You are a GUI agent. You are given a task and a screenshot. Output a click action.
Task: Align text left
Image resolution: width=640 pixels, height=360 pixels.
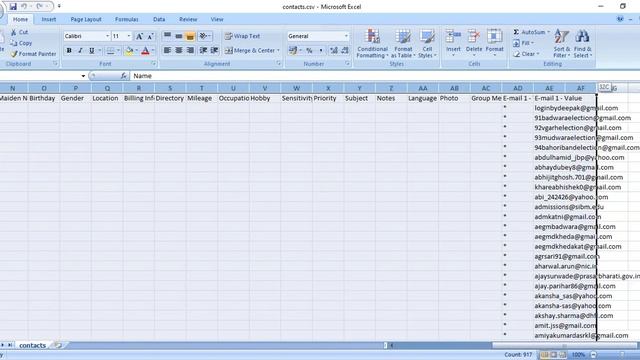(167, 50)
